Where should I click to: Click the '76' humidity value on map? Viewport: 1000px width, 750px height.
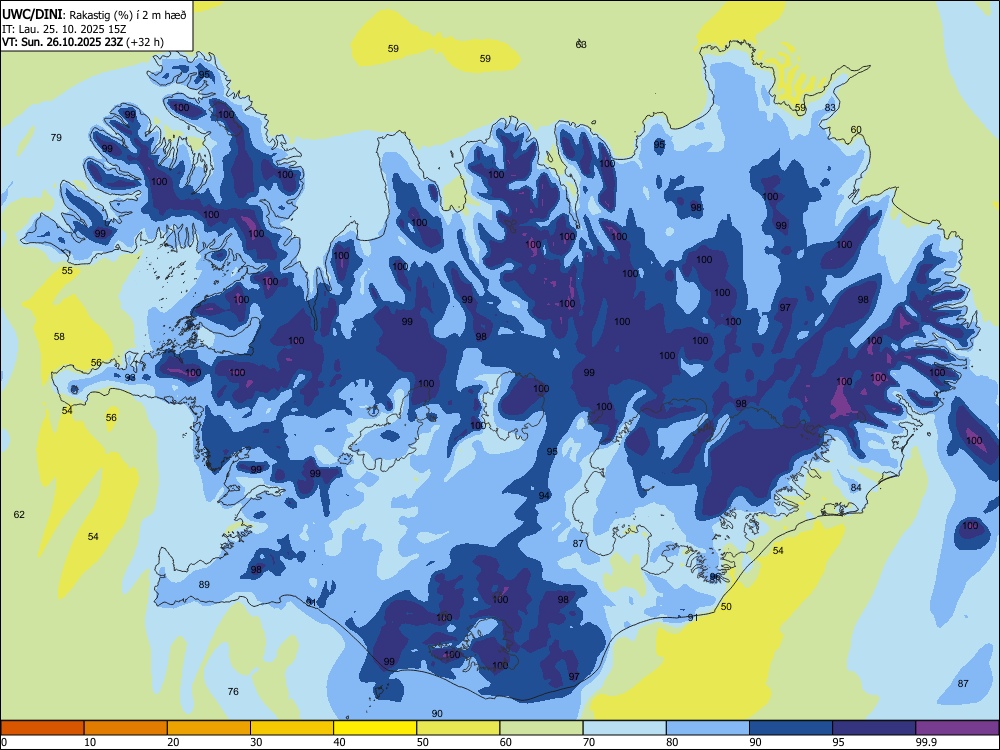[x=233, y=691]
